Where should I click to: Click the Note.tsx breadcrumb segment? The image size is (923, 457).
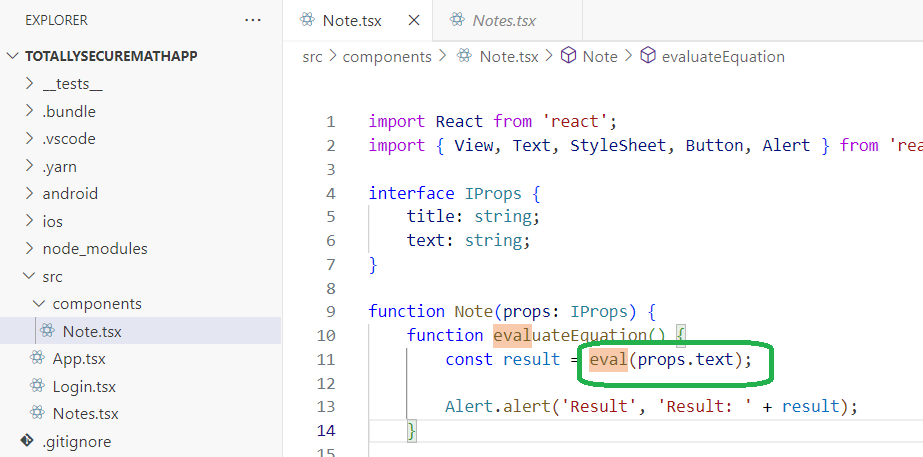pos(509,57)
